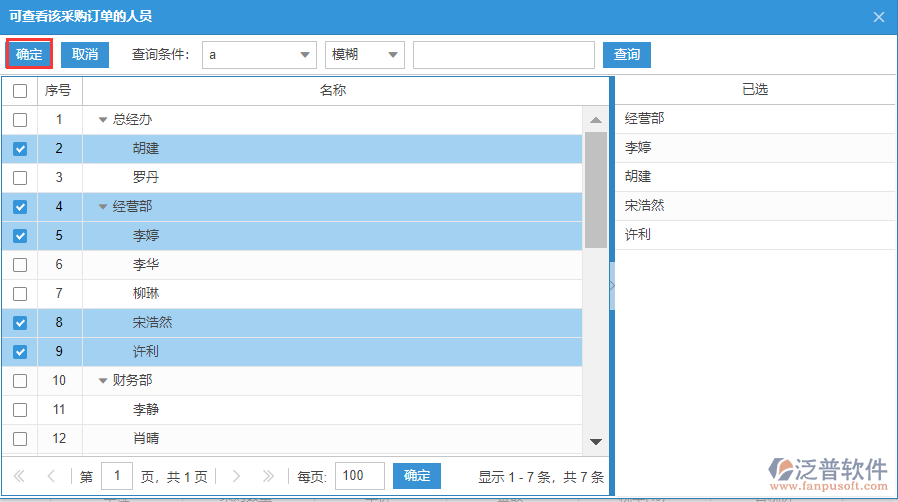Click the panel splitter collapse arrow
This screenshot has width=898, height=502.
pyautogui.click(x=612, y=286)
